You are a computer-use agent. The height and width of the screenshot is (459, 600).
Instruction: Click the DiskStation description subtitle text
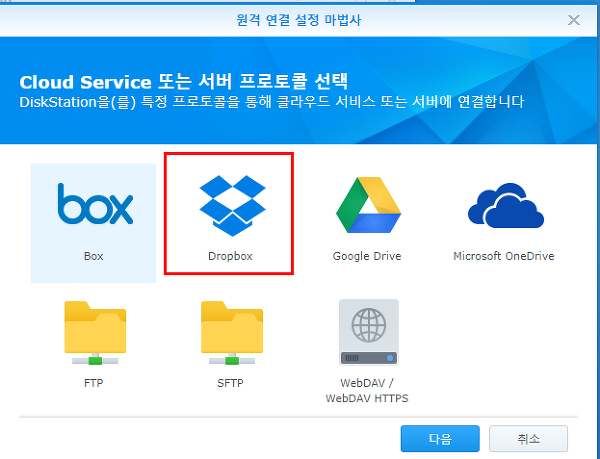[x=272, y=102]
